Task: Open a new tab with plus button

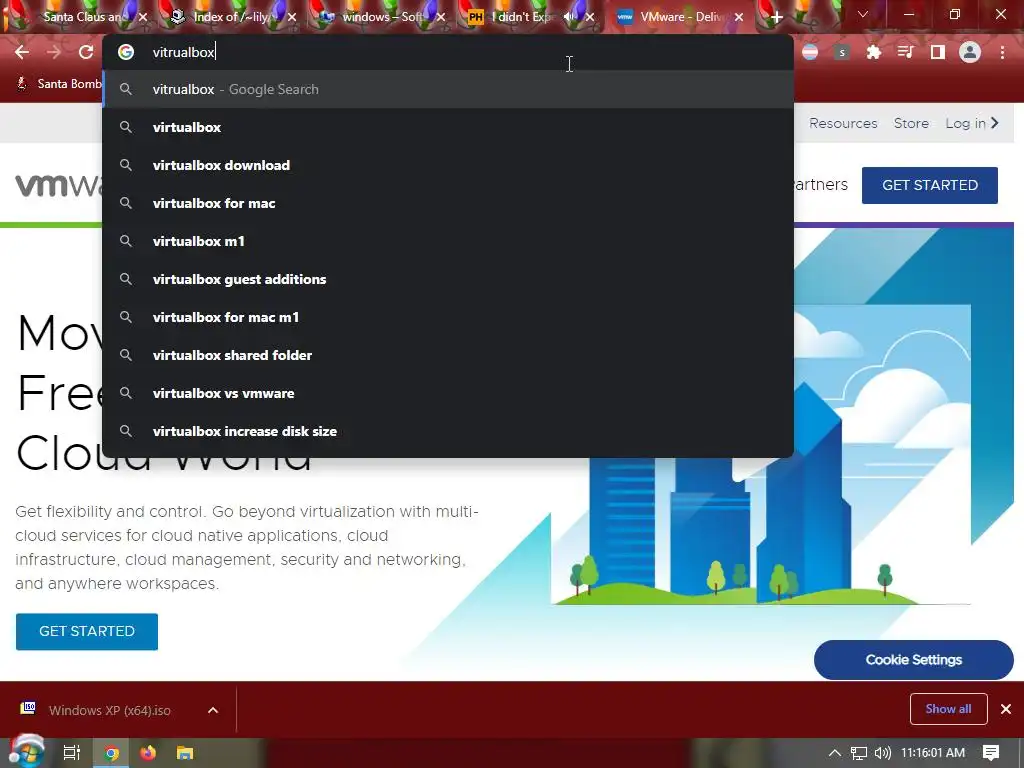Action: pyautogui.click(x=776, y=17)
